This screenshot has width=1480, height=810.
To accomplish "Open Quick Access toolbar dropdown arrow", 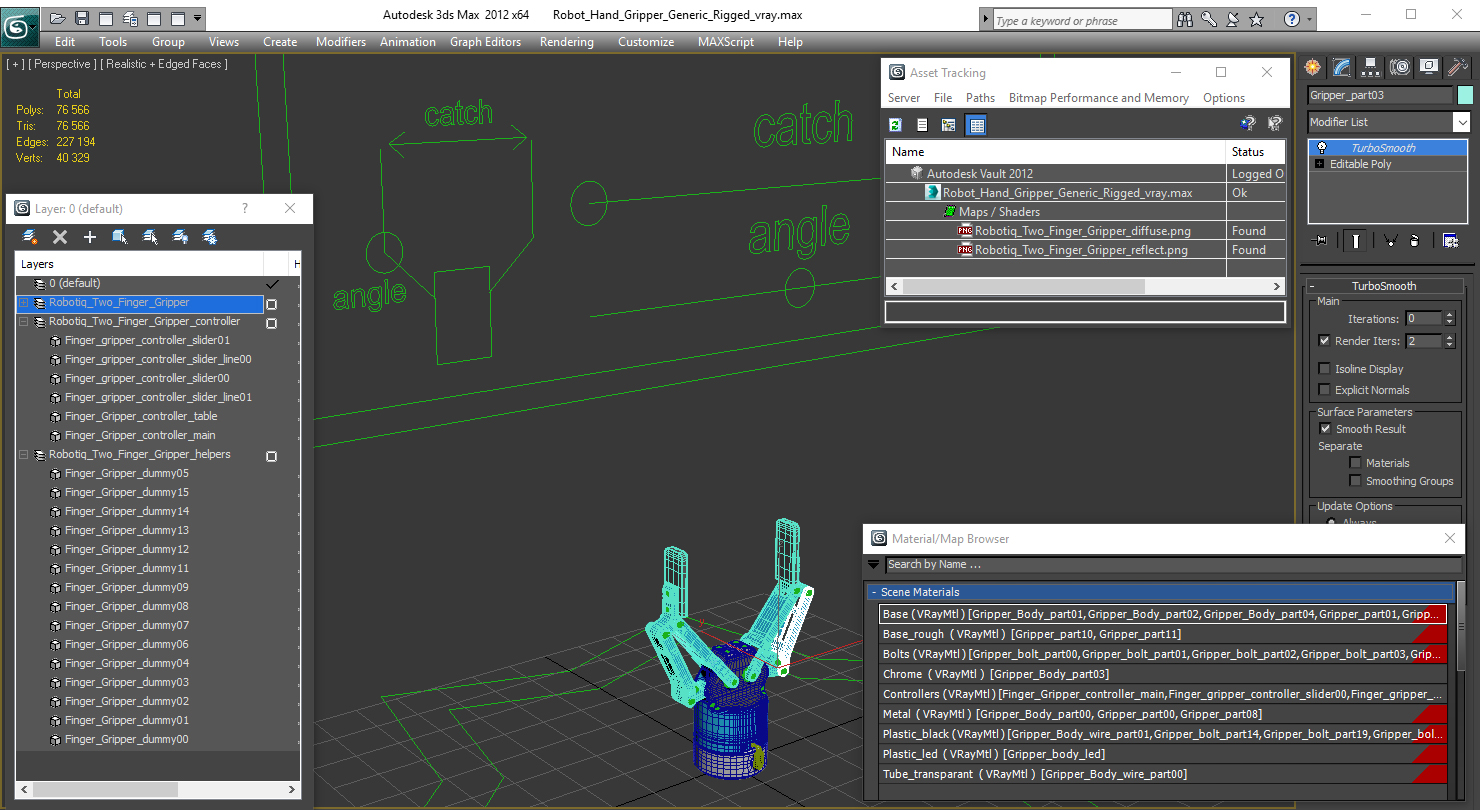I will click(x=198, y=18).
